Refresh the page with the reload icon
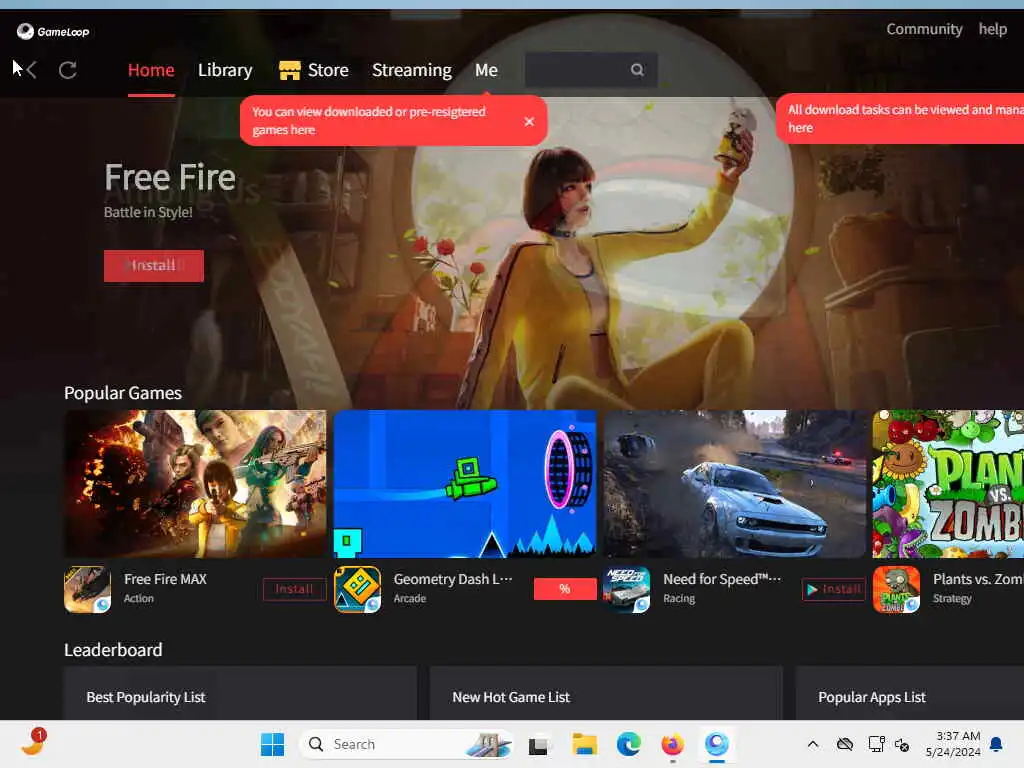1024x768 pixels. (68, 70)
